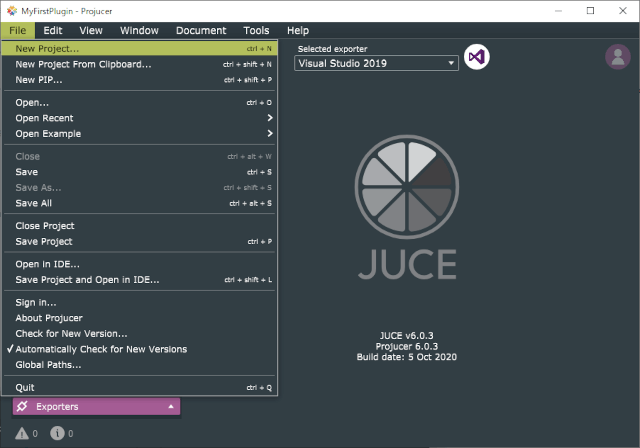640x448 pixels.
Task: Toggle Automatically Check for New Versions
Action: 140,349
